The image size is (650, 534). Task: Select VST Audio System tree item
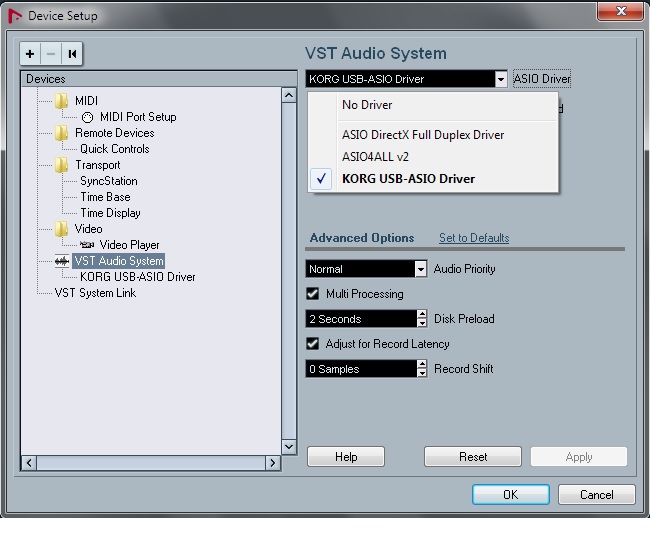pyautogui.click(x=119, y=261)
